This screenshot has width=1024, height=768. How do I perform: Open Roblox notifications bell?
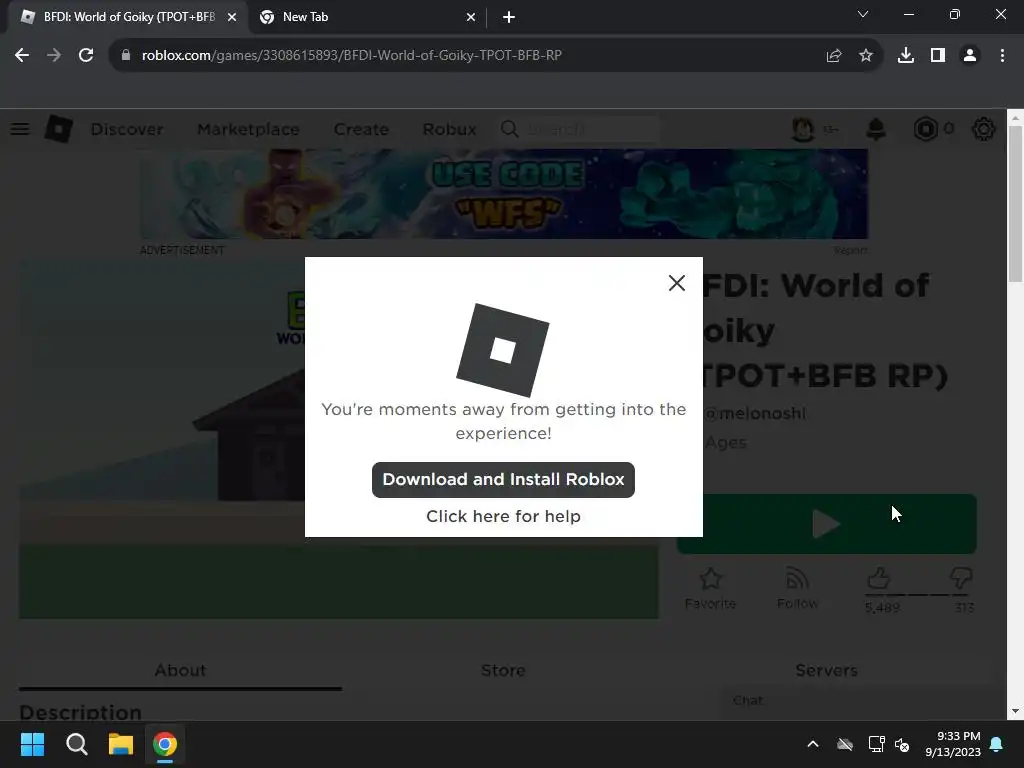[876, 129]
